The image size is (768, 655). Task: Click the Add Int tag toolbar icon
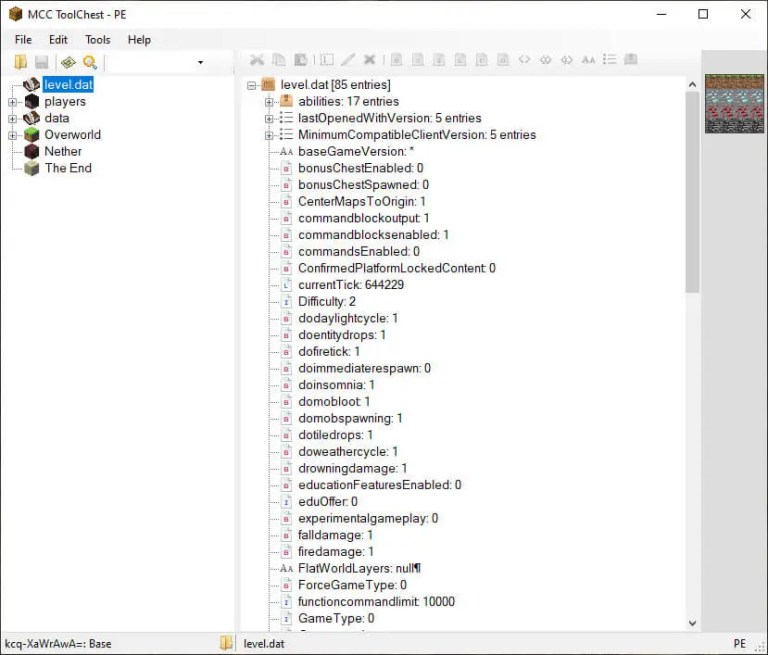[x=439, y=60]
